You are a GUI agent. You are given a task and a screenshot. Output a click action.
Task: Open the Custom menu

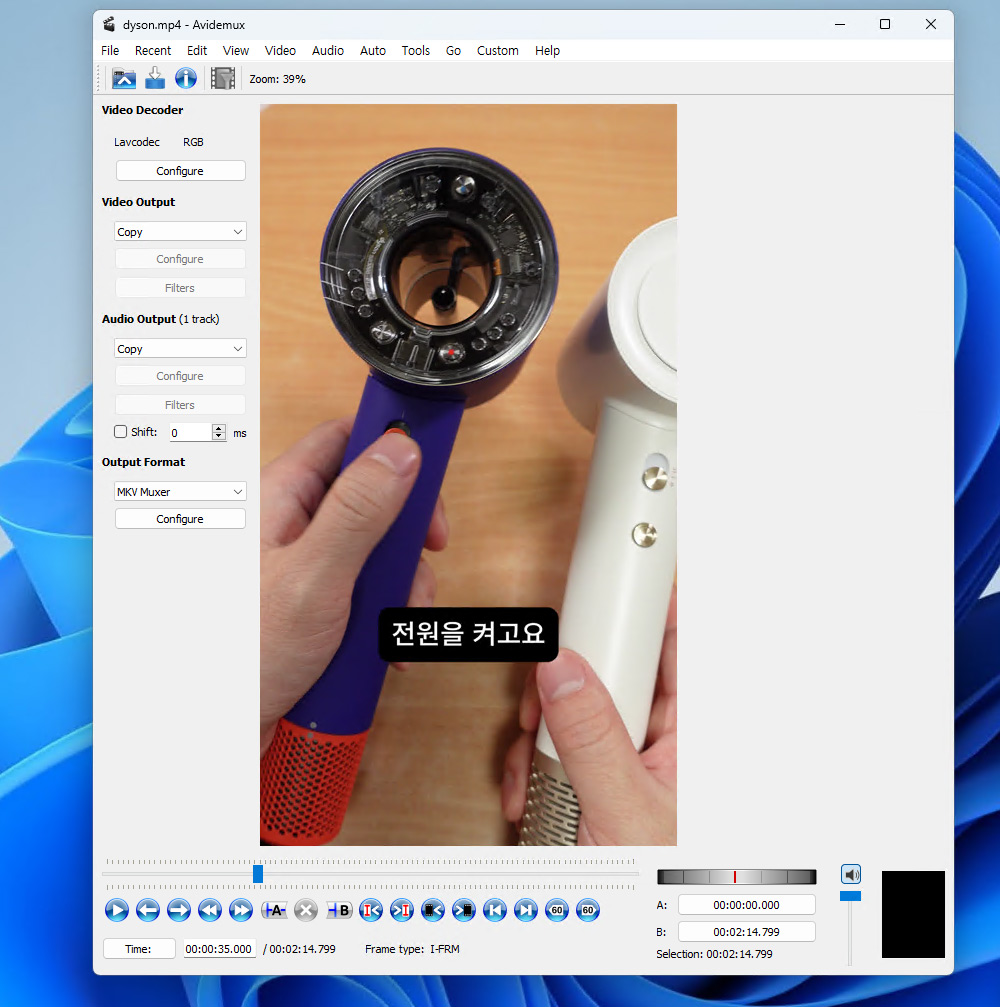[x=498, y=50]
